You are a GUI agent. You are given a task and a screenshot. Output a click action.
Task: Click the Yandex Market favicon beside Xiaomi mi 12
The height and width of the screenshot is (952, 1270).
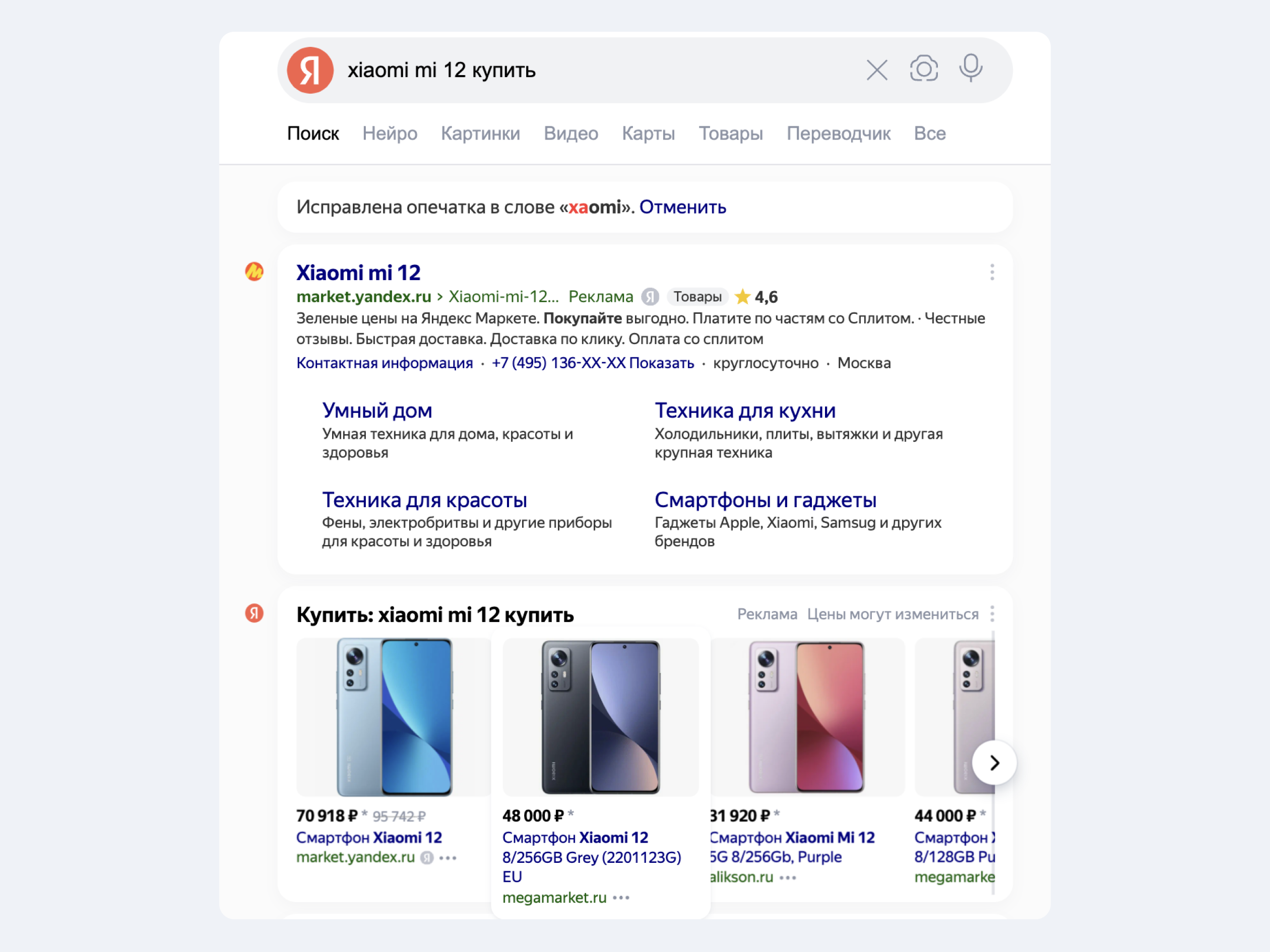[255, 271]
